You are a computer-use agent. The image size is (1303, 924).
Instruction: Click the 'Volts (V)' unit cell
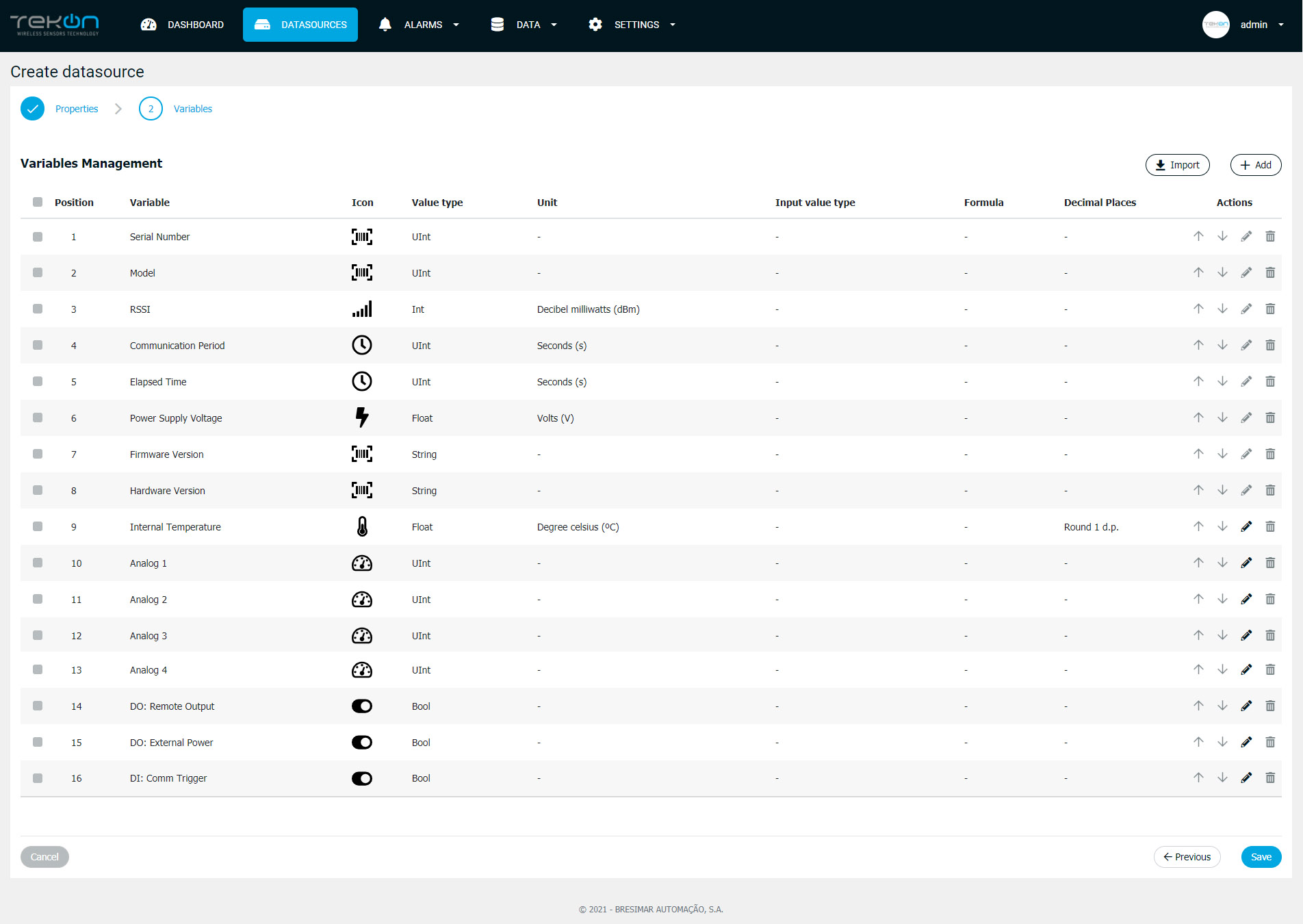point(555,418)
